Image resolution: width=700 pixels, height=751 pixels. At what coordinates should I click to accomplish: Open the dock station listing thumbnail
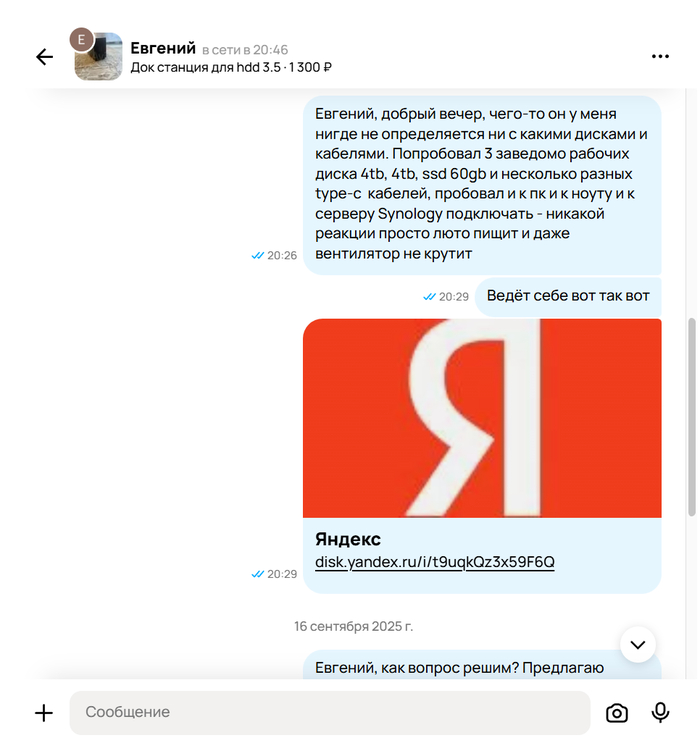coord(99,57)
